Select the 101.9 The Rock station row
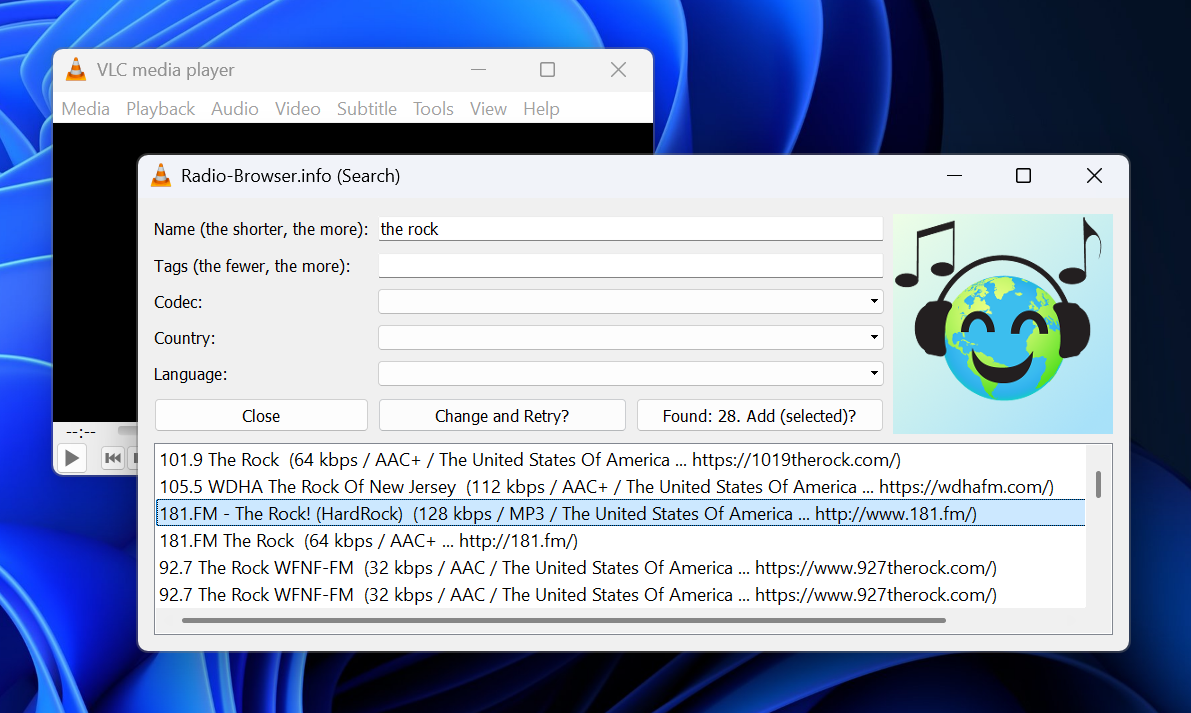Viewport: 1191px width, 713px height. [x=621, y=459]
